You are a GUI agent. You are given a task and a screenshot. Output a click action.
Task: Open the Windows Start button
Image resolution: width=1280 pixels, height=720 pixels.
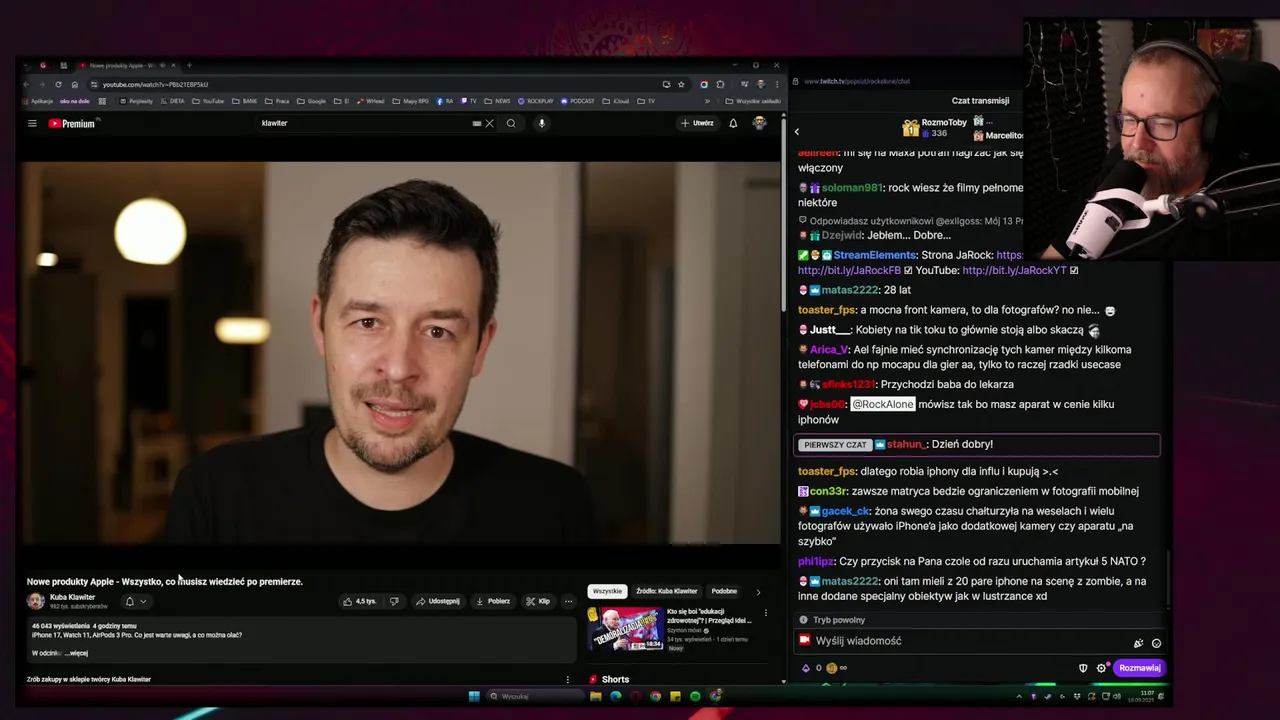tap(474, 696)
